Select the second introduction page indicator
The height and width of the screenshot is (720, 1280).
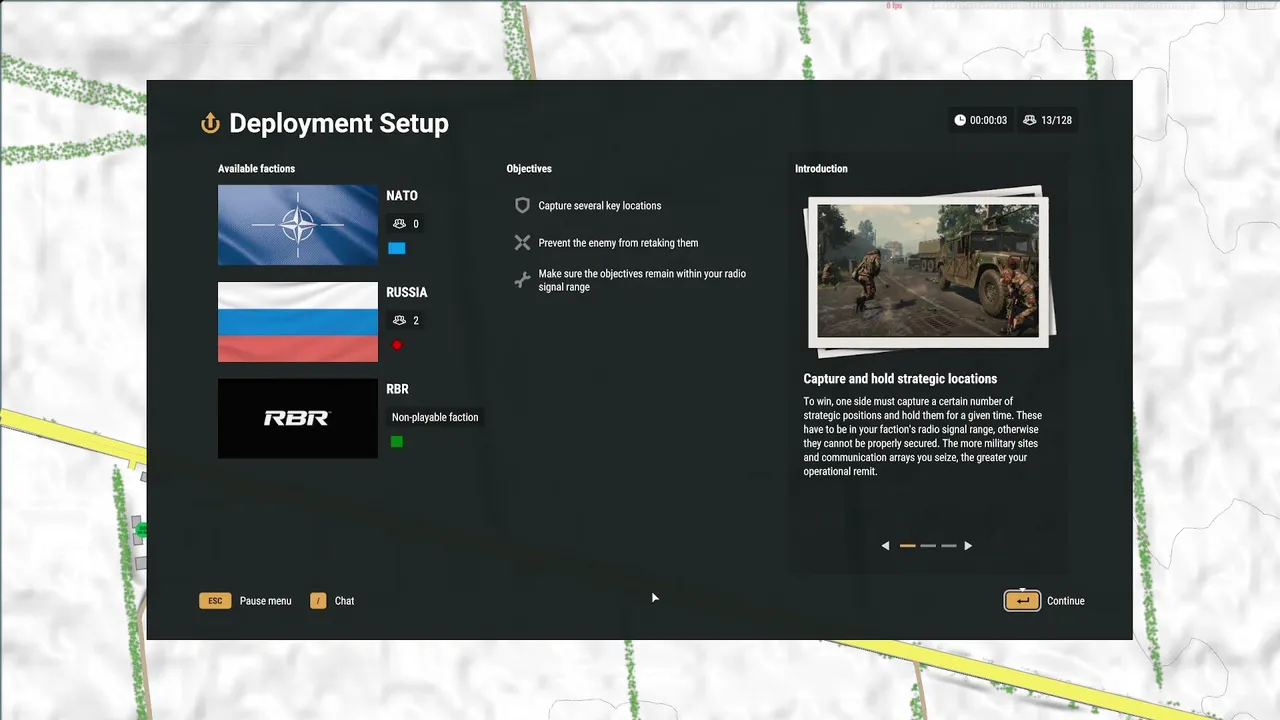(928, 546)
